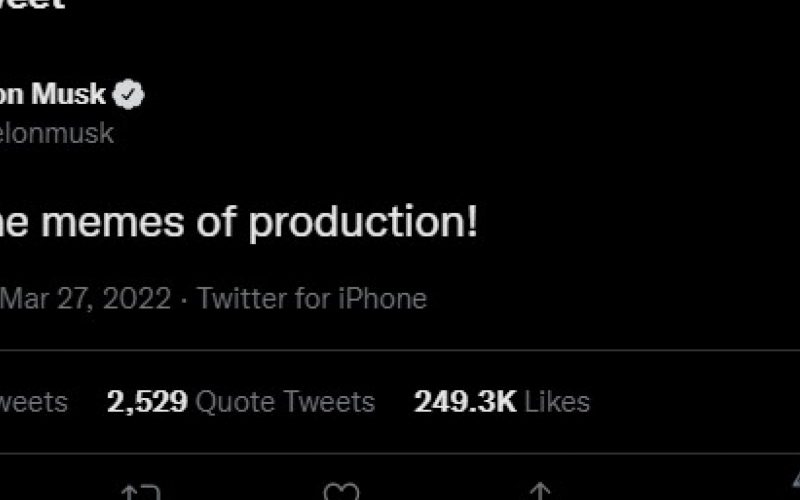Show who liked via the Likes label

click(557, 402)
